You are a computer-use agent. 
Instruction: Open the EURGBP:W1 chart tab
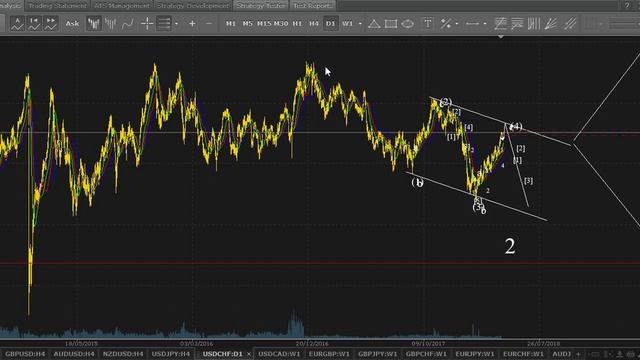(x=329, y=354)
